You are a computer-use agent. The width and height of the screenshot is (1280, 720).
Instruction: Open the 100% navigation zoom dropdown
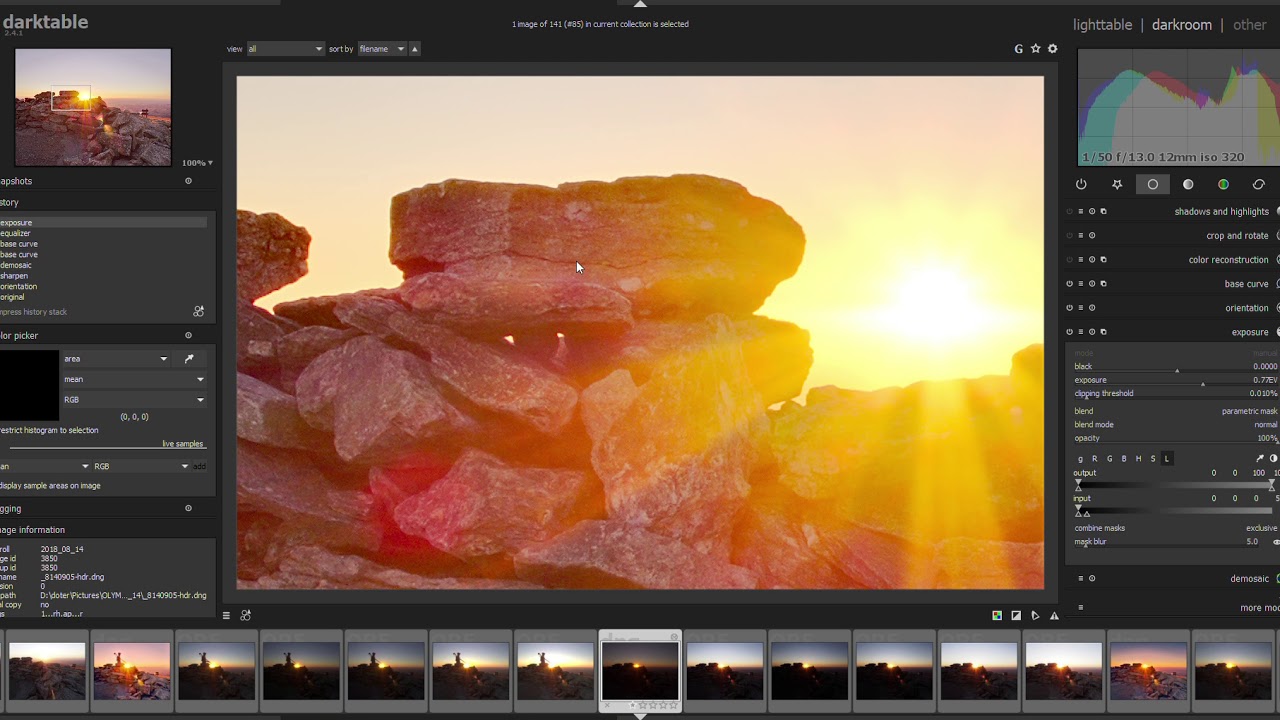pos(197,162)
